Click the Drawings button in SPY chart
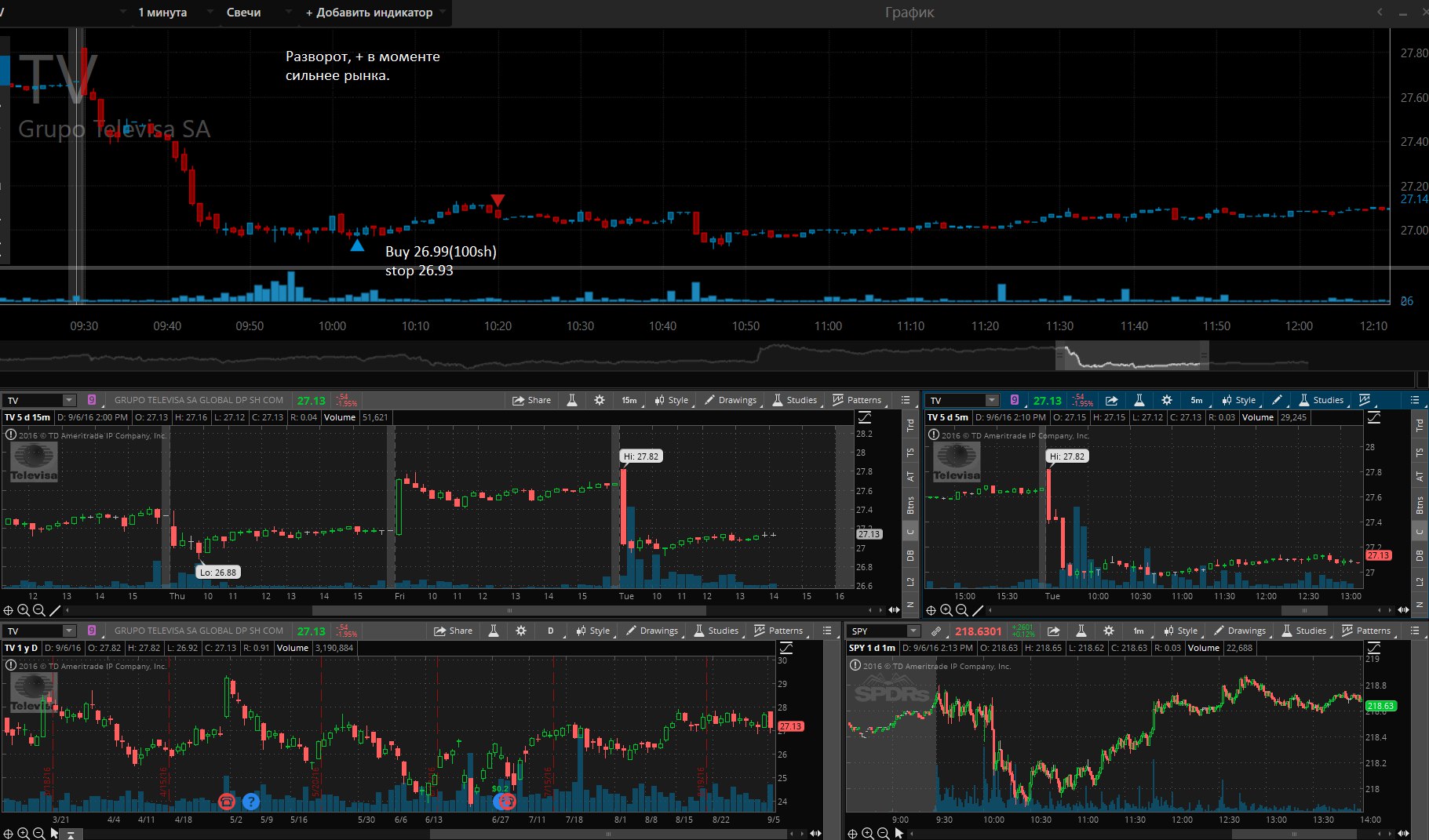Image resolution: width=1429 pixels, height=840 pixels. 1241,631
